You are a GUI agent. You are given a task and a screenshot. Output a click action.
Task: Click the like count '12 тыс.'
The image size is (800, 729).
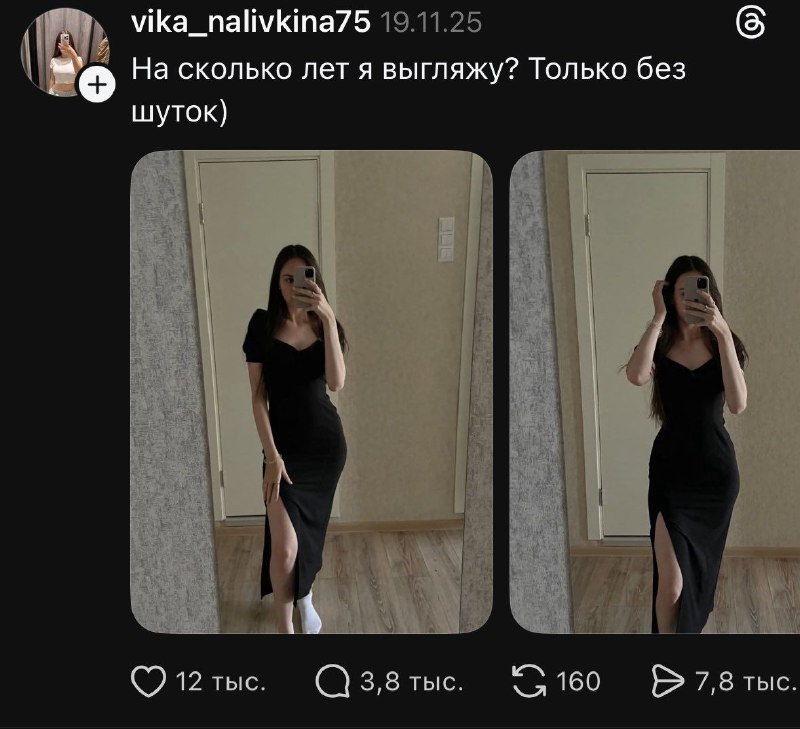click(x=221, y=682)
